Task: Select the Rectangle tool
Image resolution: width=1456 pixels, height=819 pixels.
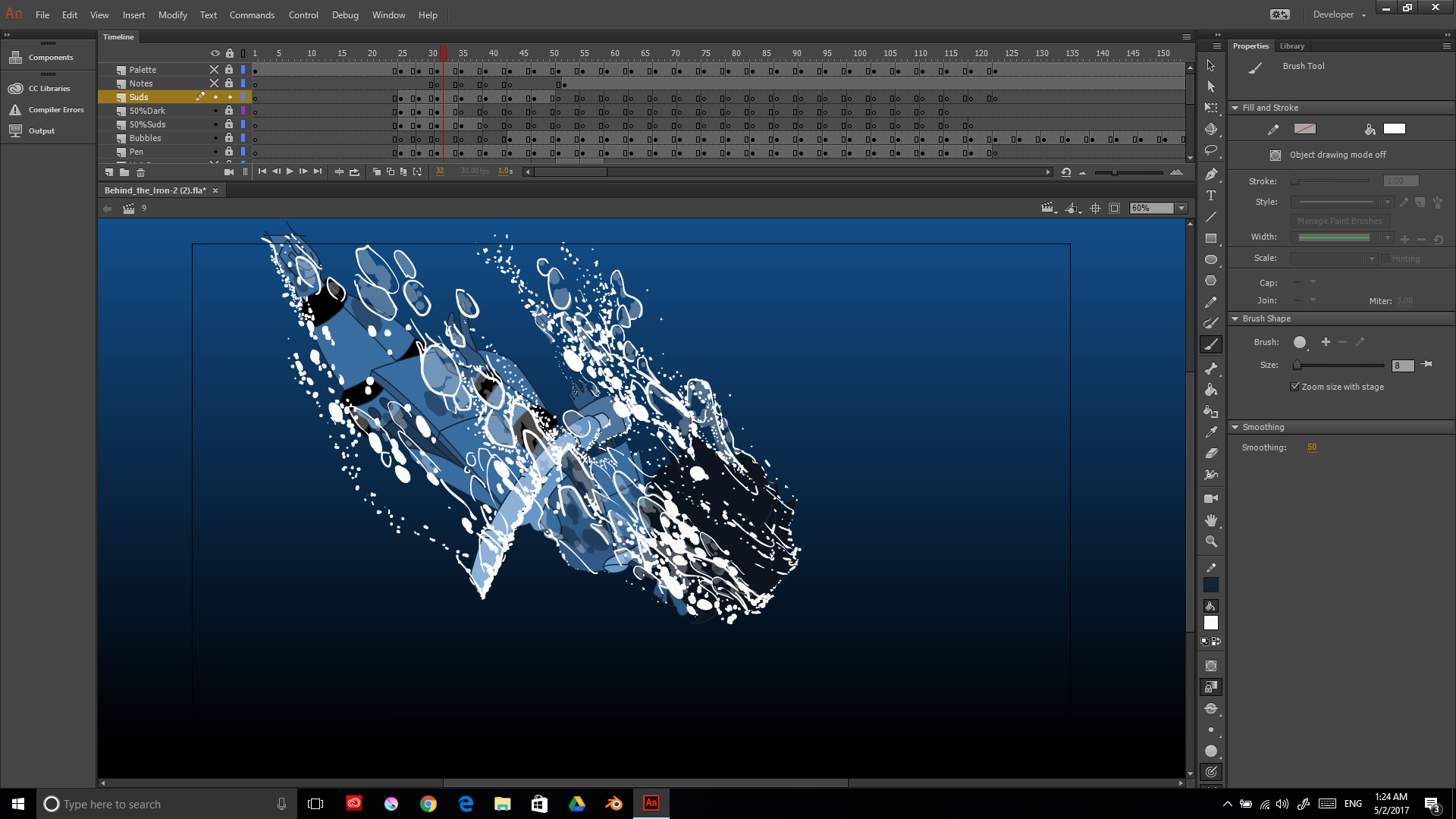Action: [x=1211, y=238]
